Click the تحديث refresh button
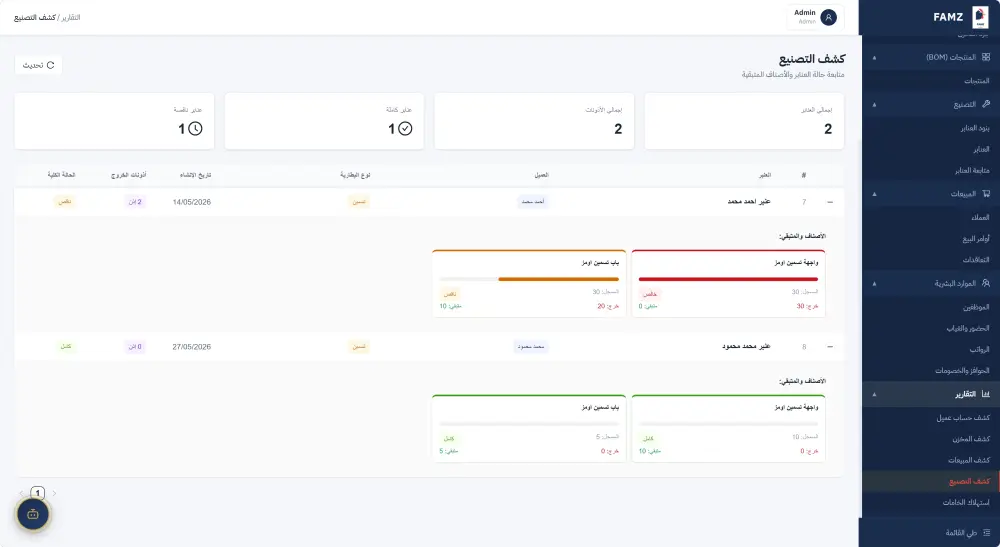The image size is (1000, 547). [x=38, y=65]
